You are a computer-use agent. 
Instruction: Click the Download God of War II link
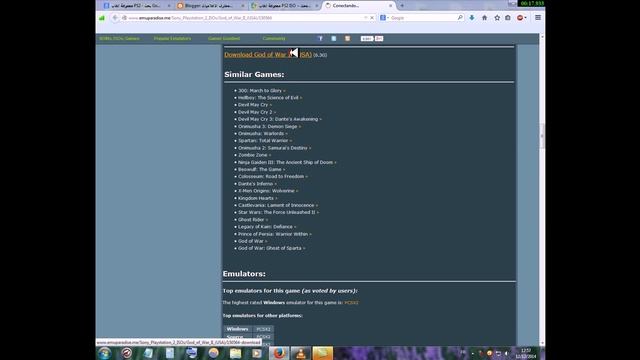(268, 54)
